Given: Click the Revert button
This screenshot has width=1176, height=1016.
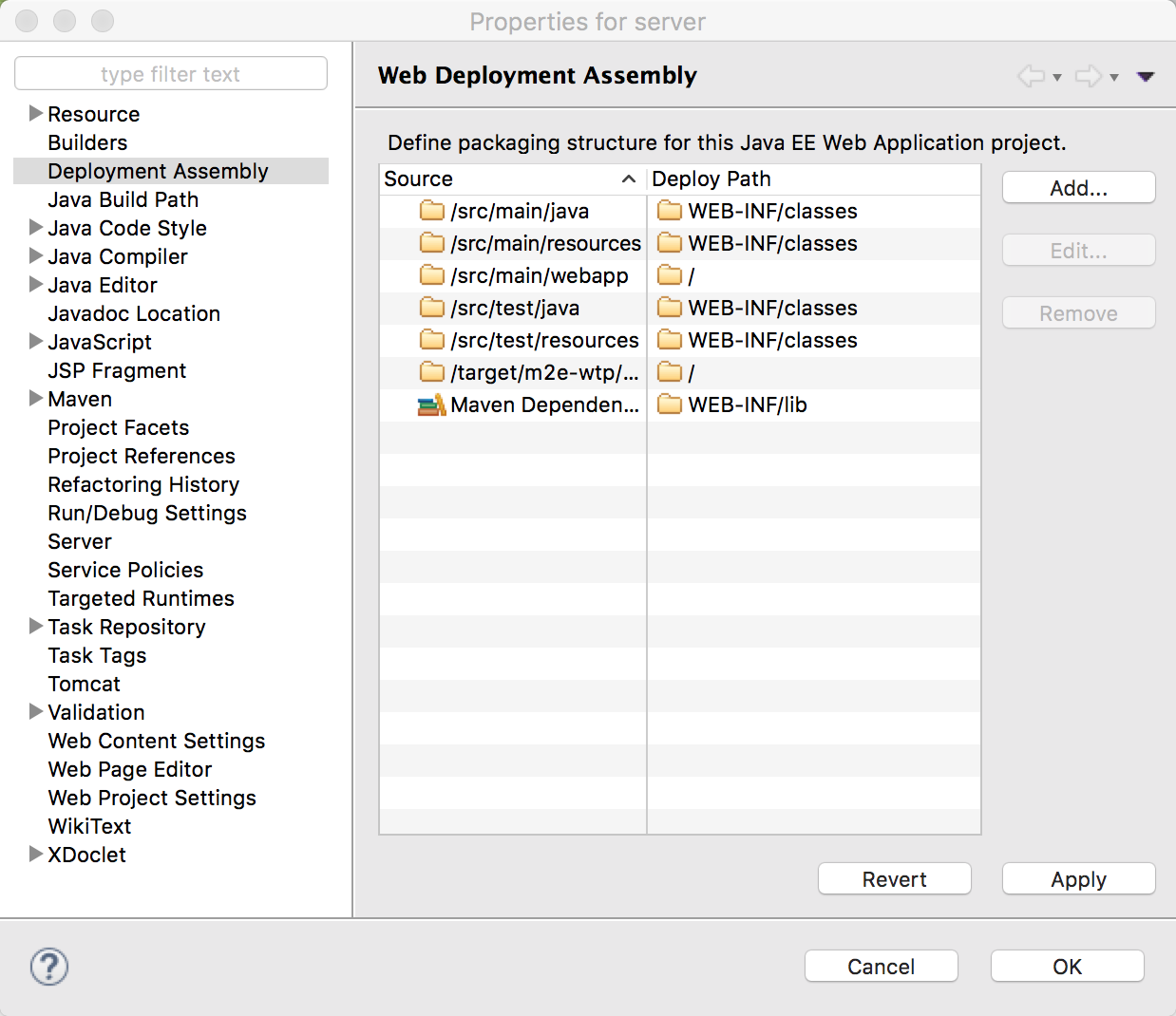Looking at the screenshot, I should pos(895,879).
